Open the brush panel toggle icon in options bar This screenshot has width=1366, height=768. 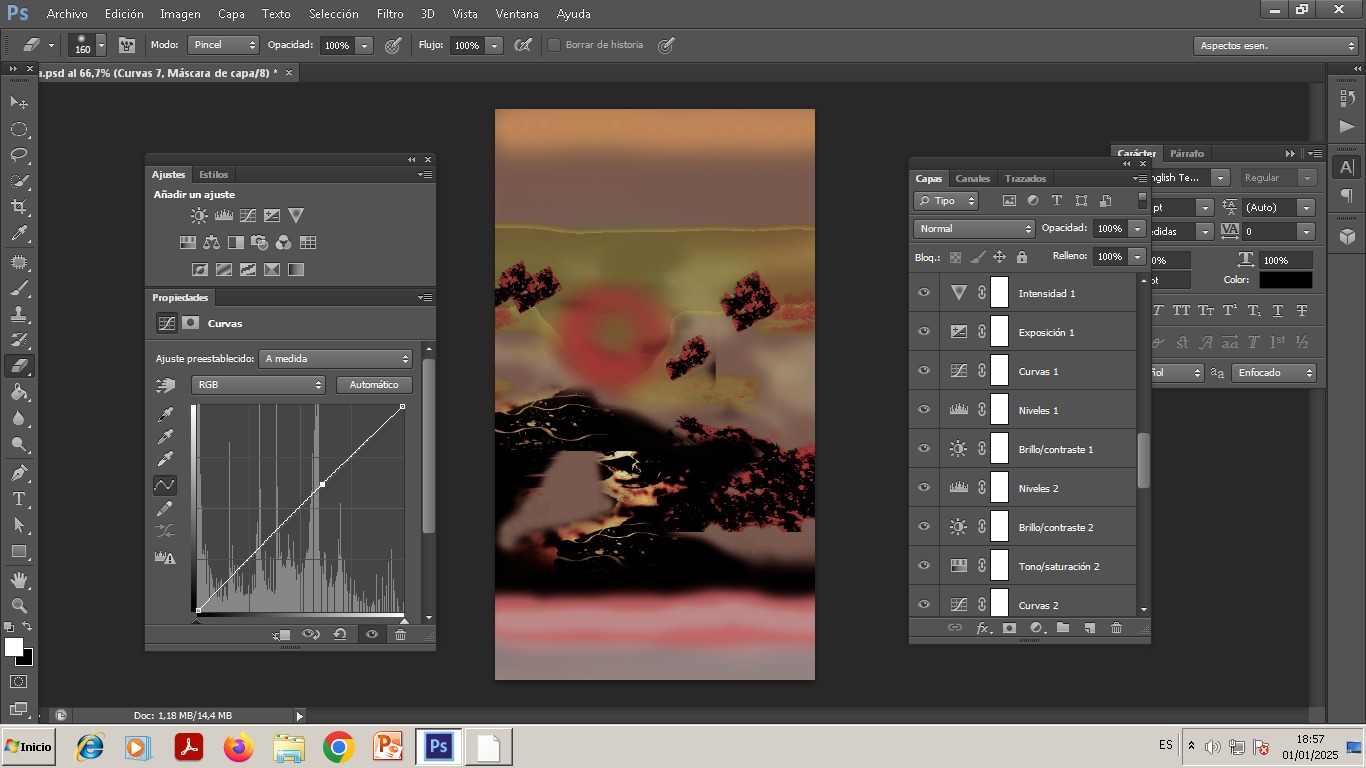click(x=127, y=45)
